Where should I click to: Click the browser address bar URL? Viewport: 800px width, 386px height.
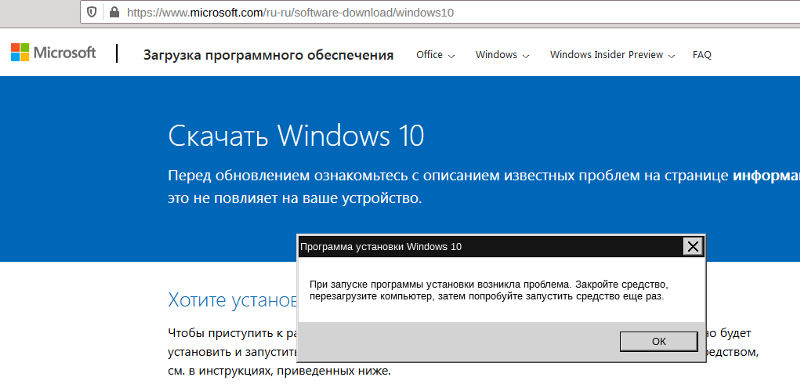[x=290, y=12]
